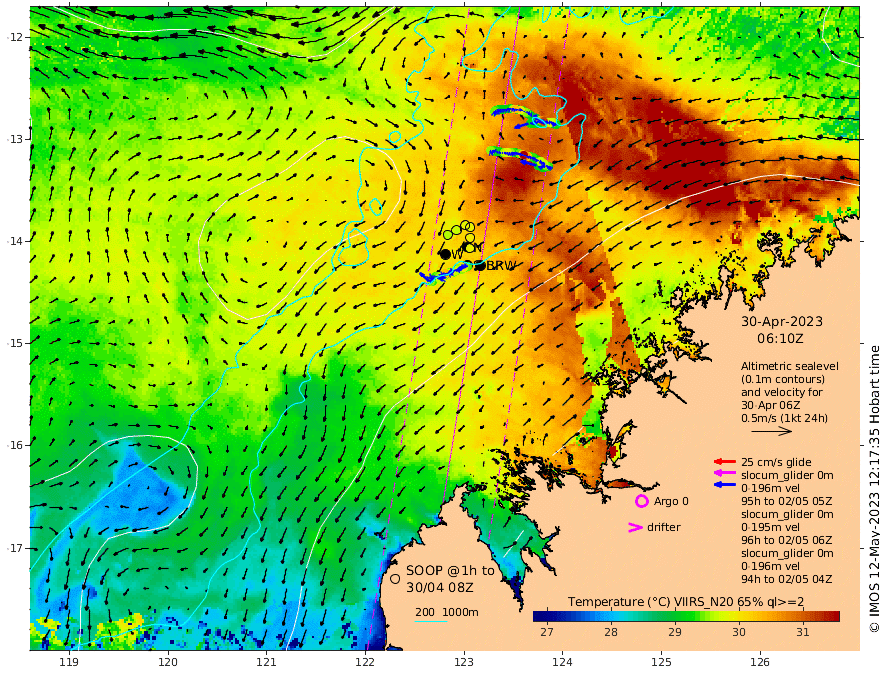Click the IMOS copyright timestamp text
880x680 pixels.
pos(874,489)
